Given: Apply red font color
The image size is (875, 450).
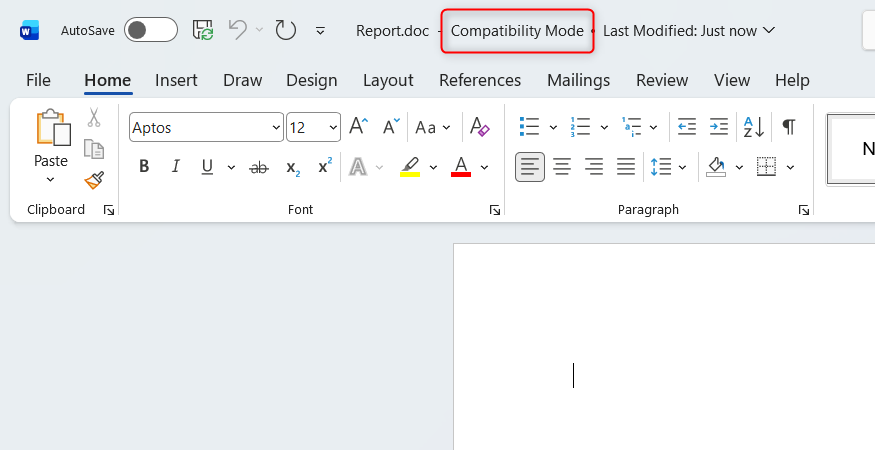Looking at the screenshot, I should click(461, 167).
